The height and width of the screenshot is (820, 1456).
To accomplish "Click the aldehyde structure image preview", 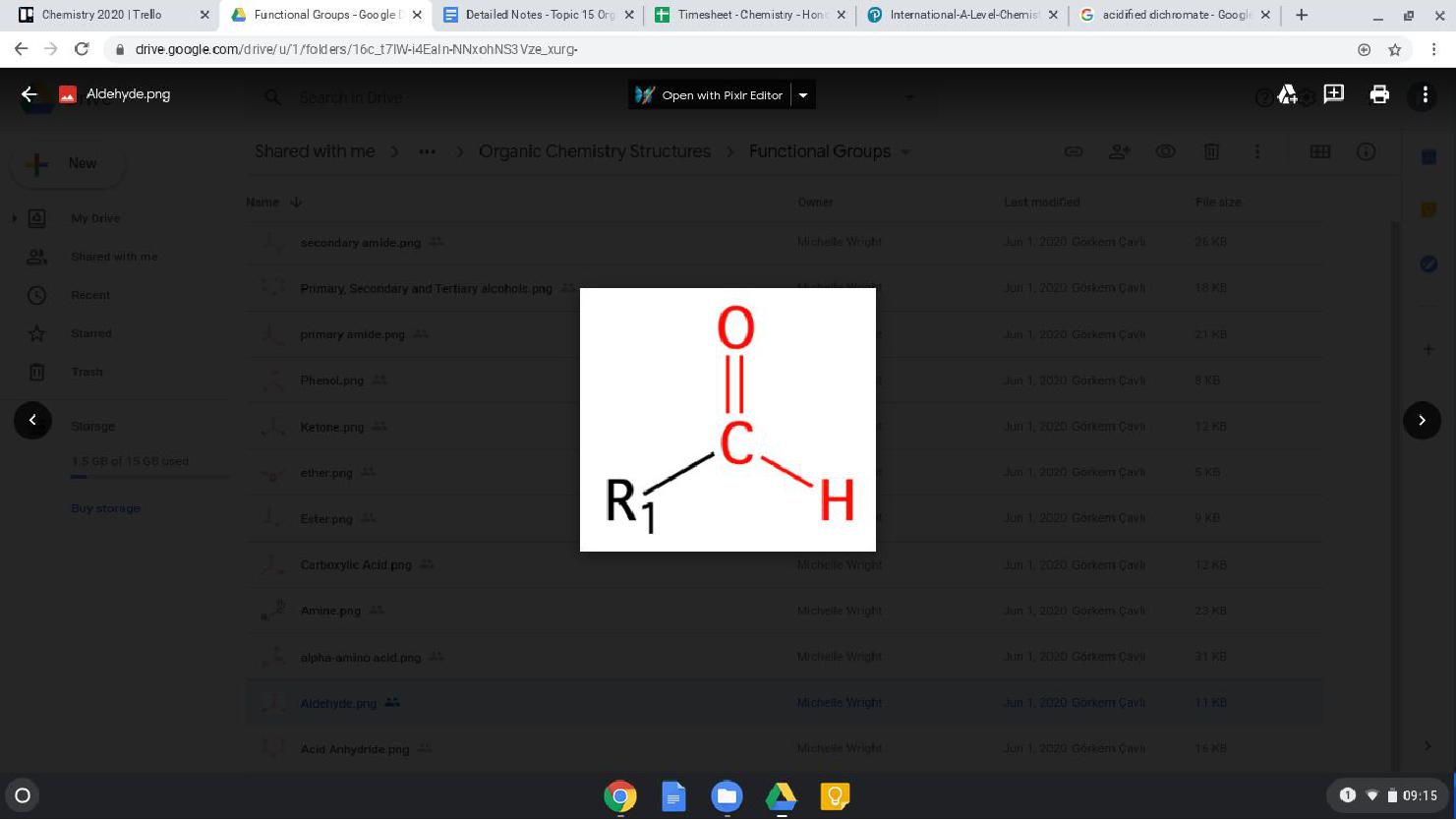I will coord(728,420).
